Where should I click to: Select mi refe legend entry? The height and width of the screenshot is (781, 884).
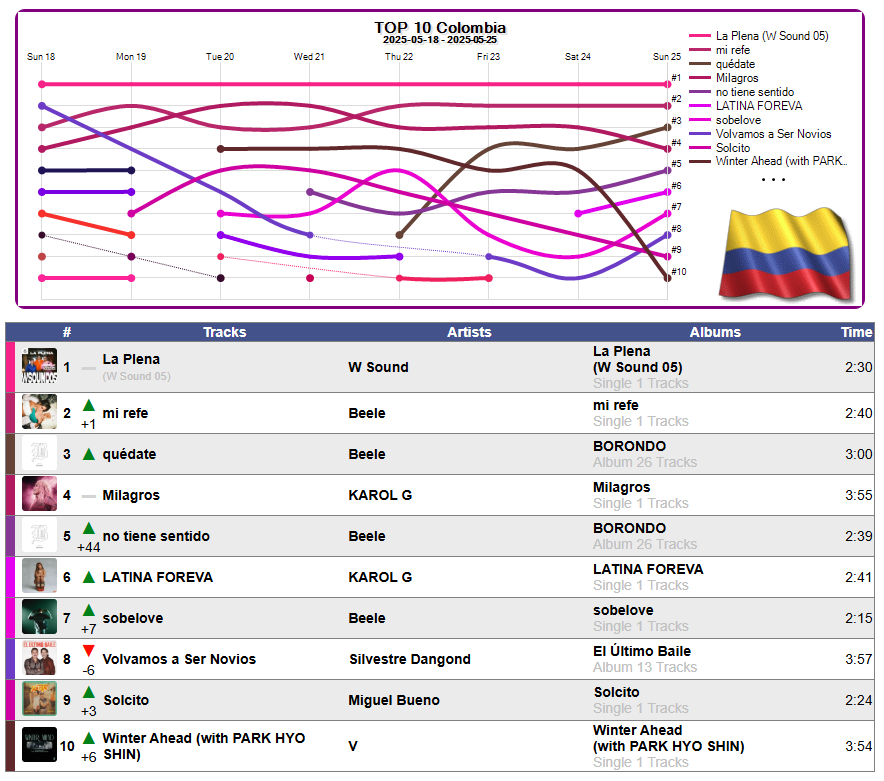(x=719, y=50)
